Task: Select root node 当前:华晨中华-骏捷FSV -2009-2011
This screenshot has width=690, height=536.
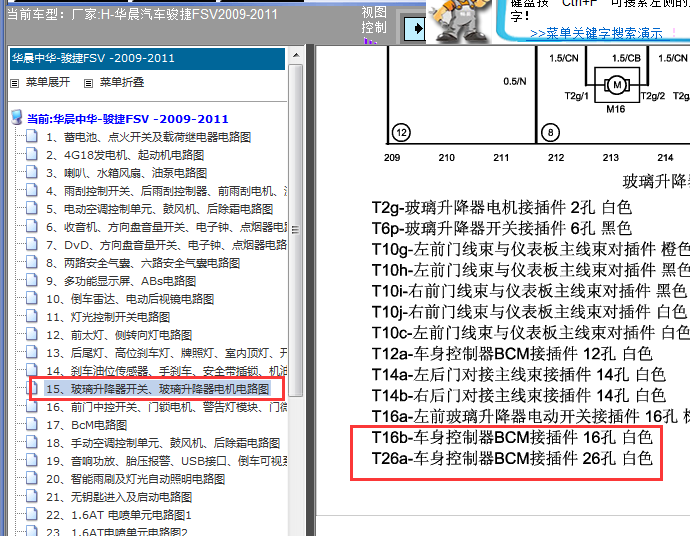Action: click(128, 119)
